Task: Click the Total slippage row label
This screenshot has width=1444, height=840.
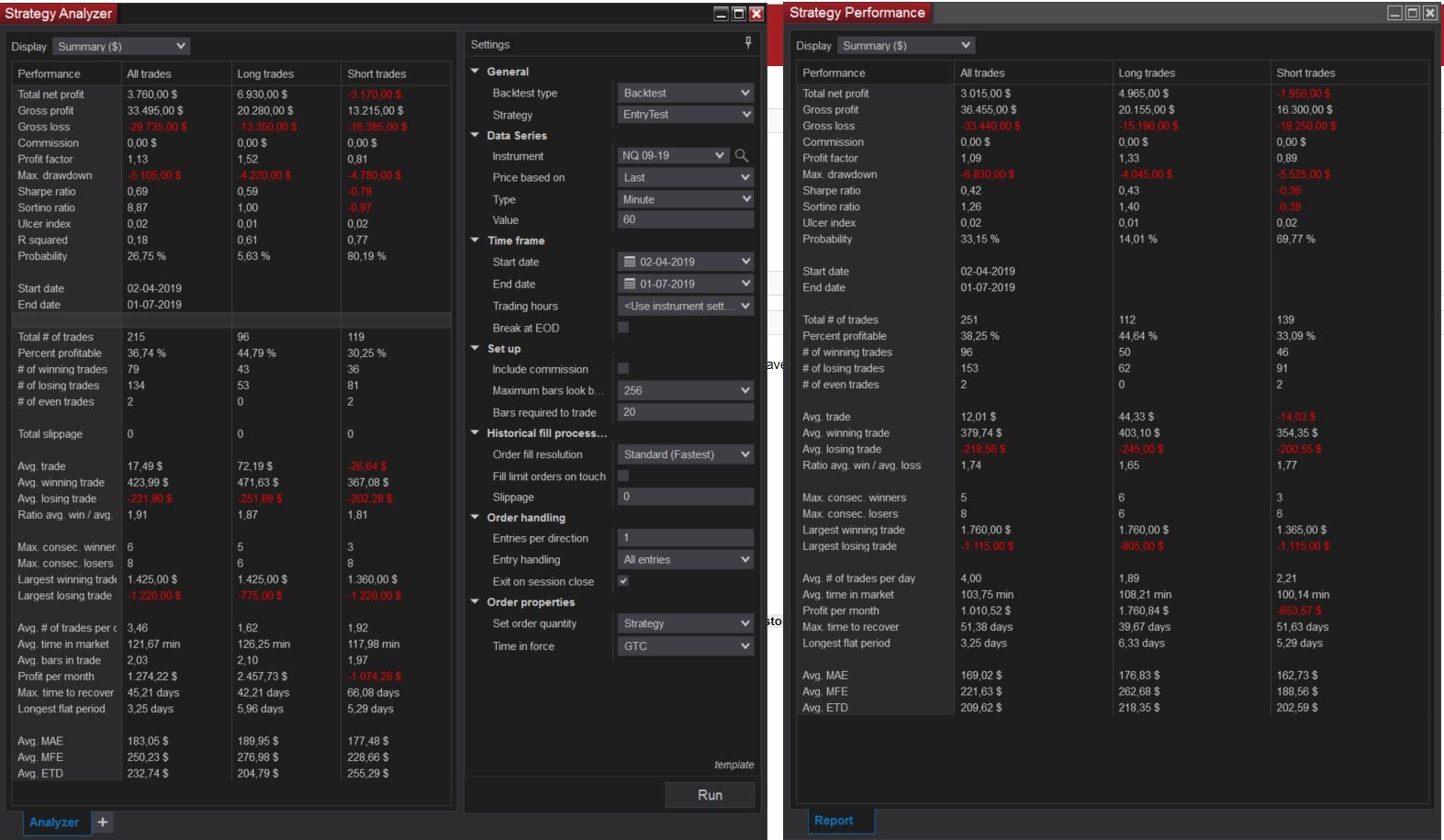Action: 50,434
